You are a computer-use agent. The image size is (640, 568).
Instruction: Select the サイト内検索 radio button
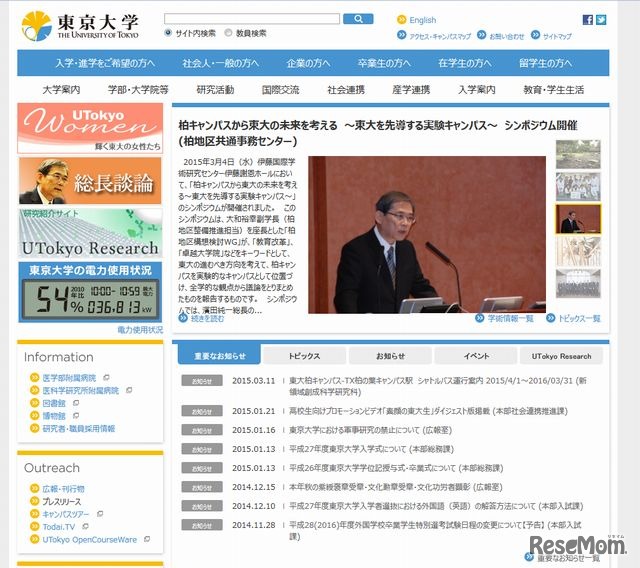pyautogui.click(x=168, y=33)
